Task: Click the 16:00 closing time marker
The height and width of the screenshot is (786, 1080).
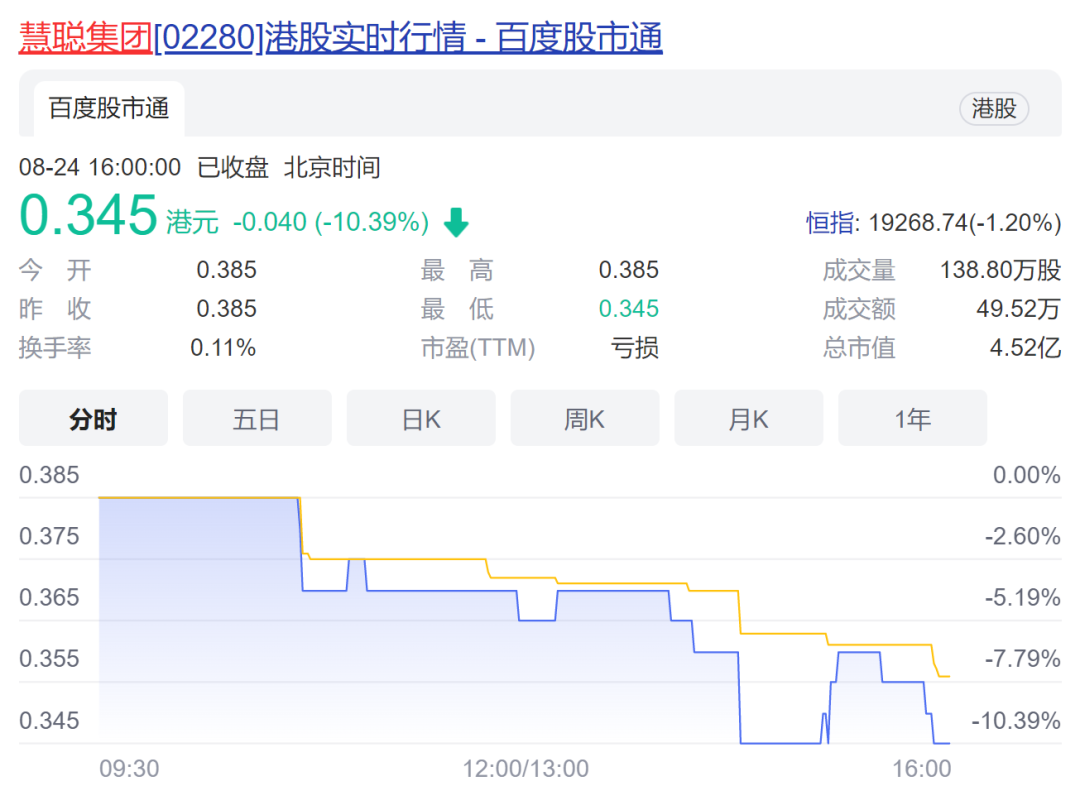Action: pyautogui.click(x=921, y=769)
